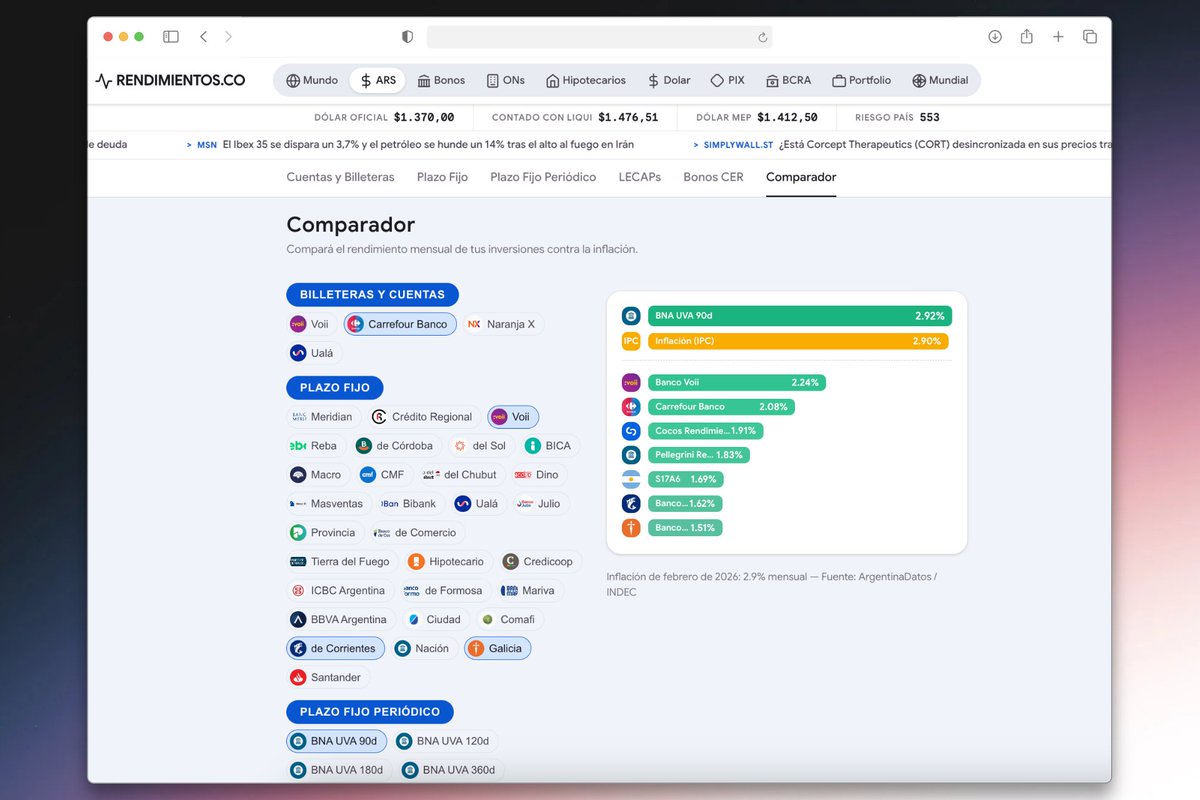Viewport: 1200px width, 800px height.
Task: Switch to the Plazo Fijo tab
Action: pyautogui.click(x=442, y=177)
